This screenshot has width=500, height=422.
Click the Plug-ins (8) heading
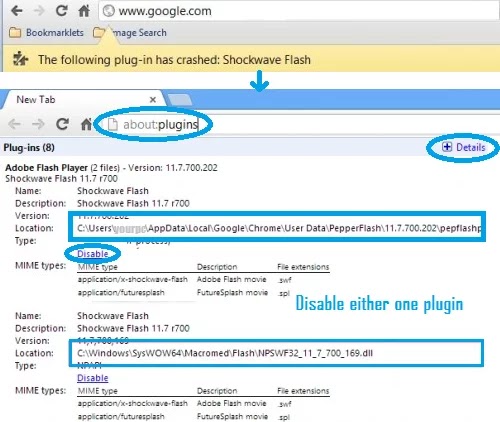tap(29, 147)
